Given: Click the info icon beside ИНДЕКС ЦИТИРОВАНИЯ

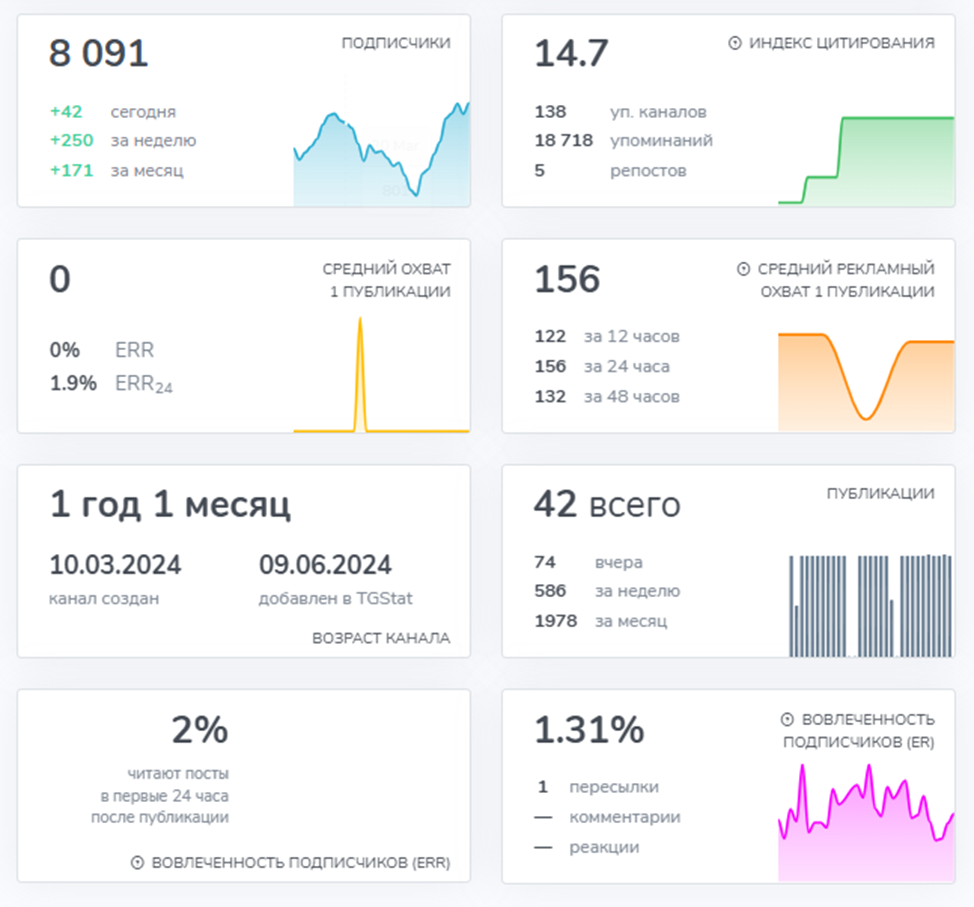Looking at the screenshot, I should (x=735, y=43).
